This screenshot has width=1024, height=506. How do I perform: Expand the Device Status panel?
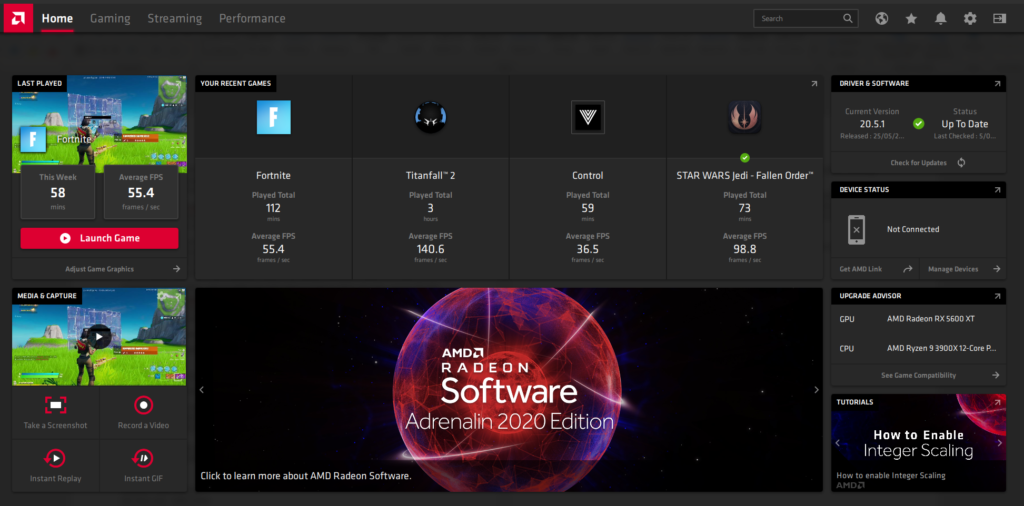coord(997,190)
